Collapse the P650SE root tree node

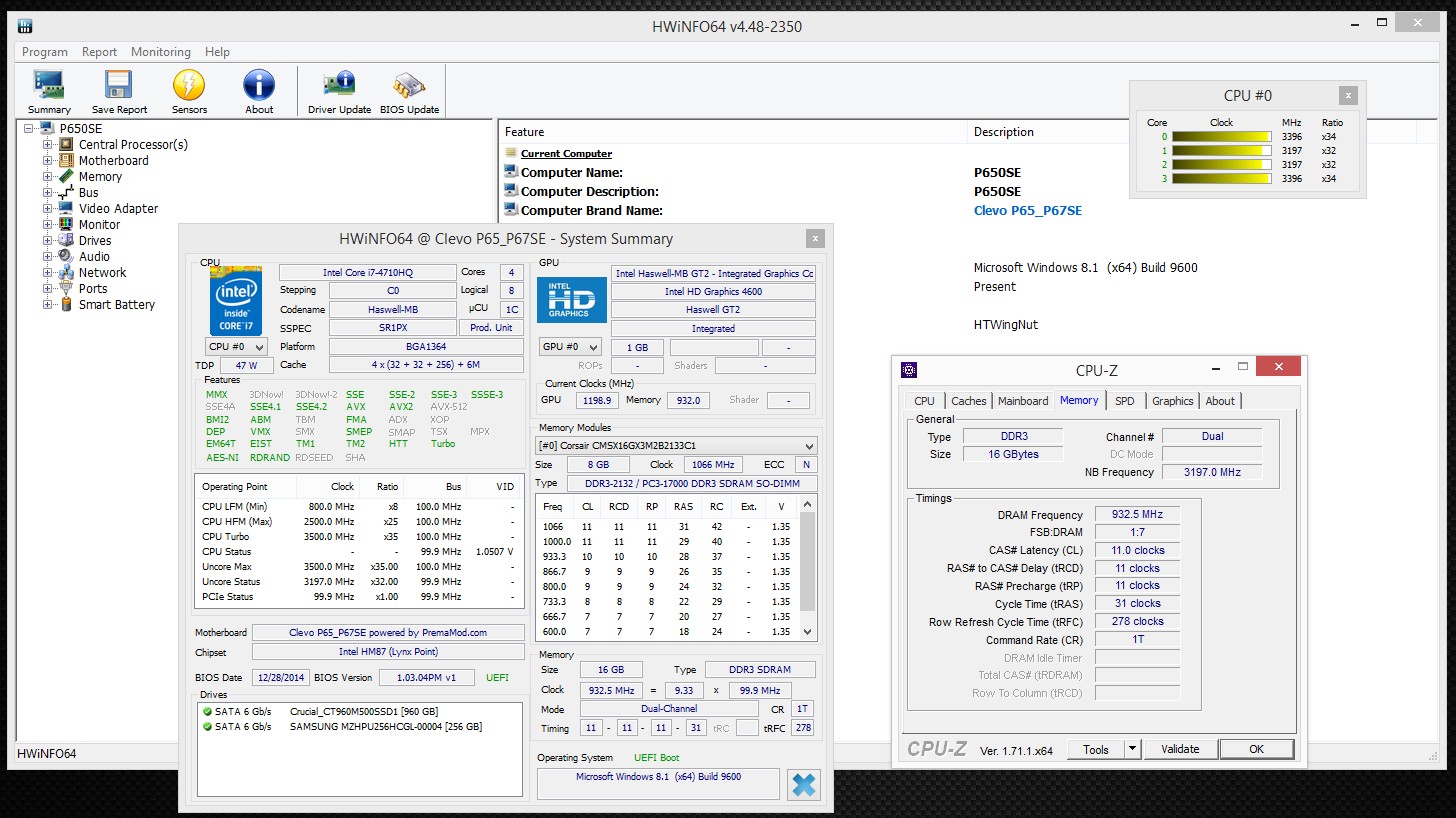tap(29, 128)
